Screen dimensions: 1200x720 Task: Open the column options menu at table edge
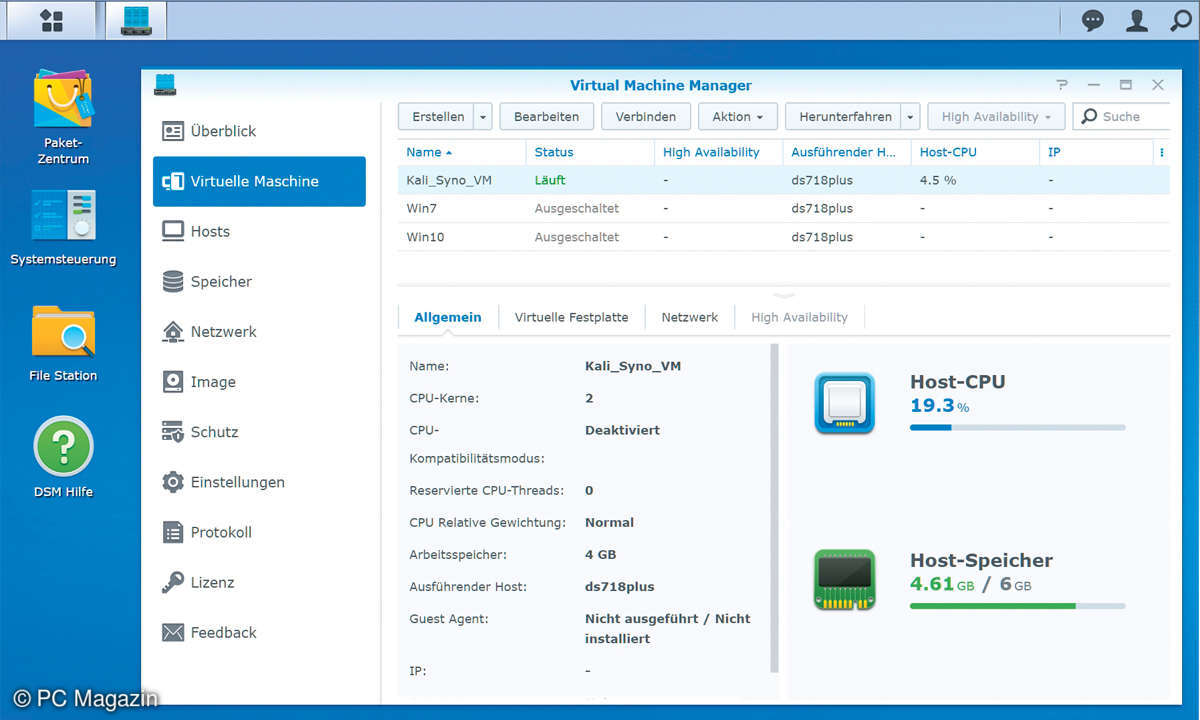(x=1161, y=152)
